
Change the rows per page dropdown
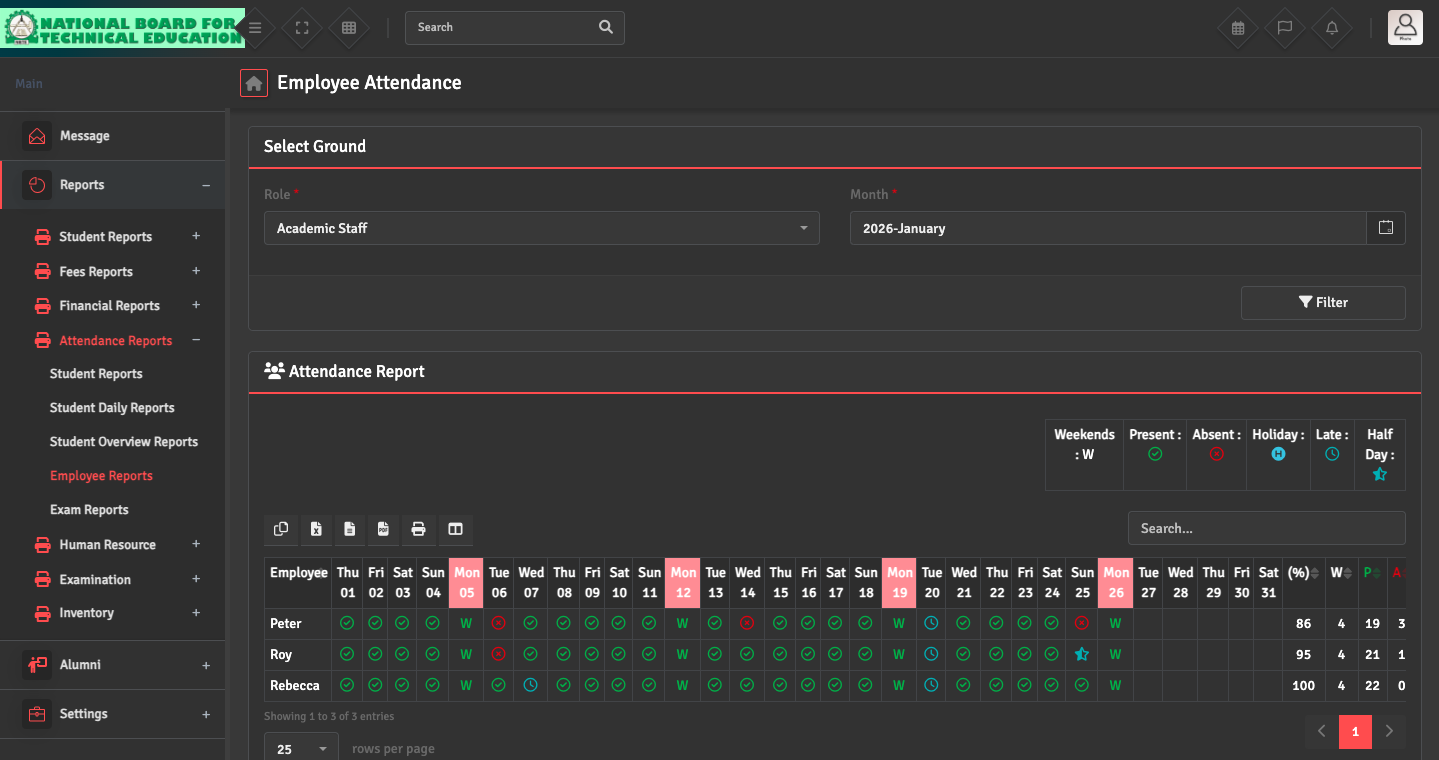(300, 748)
